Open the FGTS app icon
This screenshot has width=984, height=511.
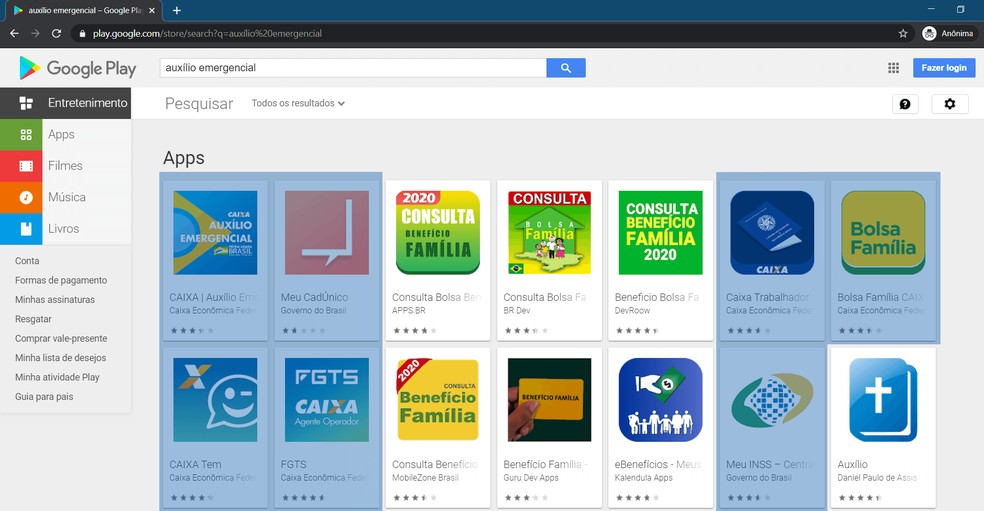[326, 400]
